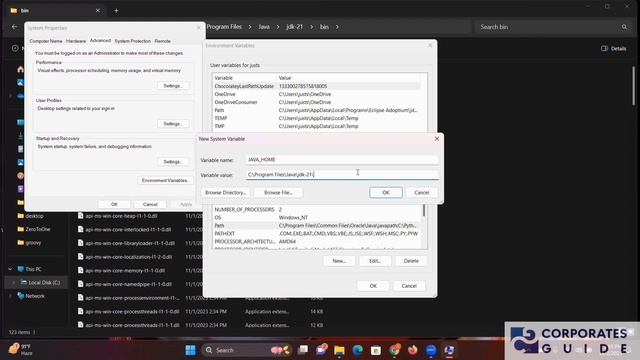The image size is (640, 360).
Task: Click OK in System Properties window
Action: point(114,204)
